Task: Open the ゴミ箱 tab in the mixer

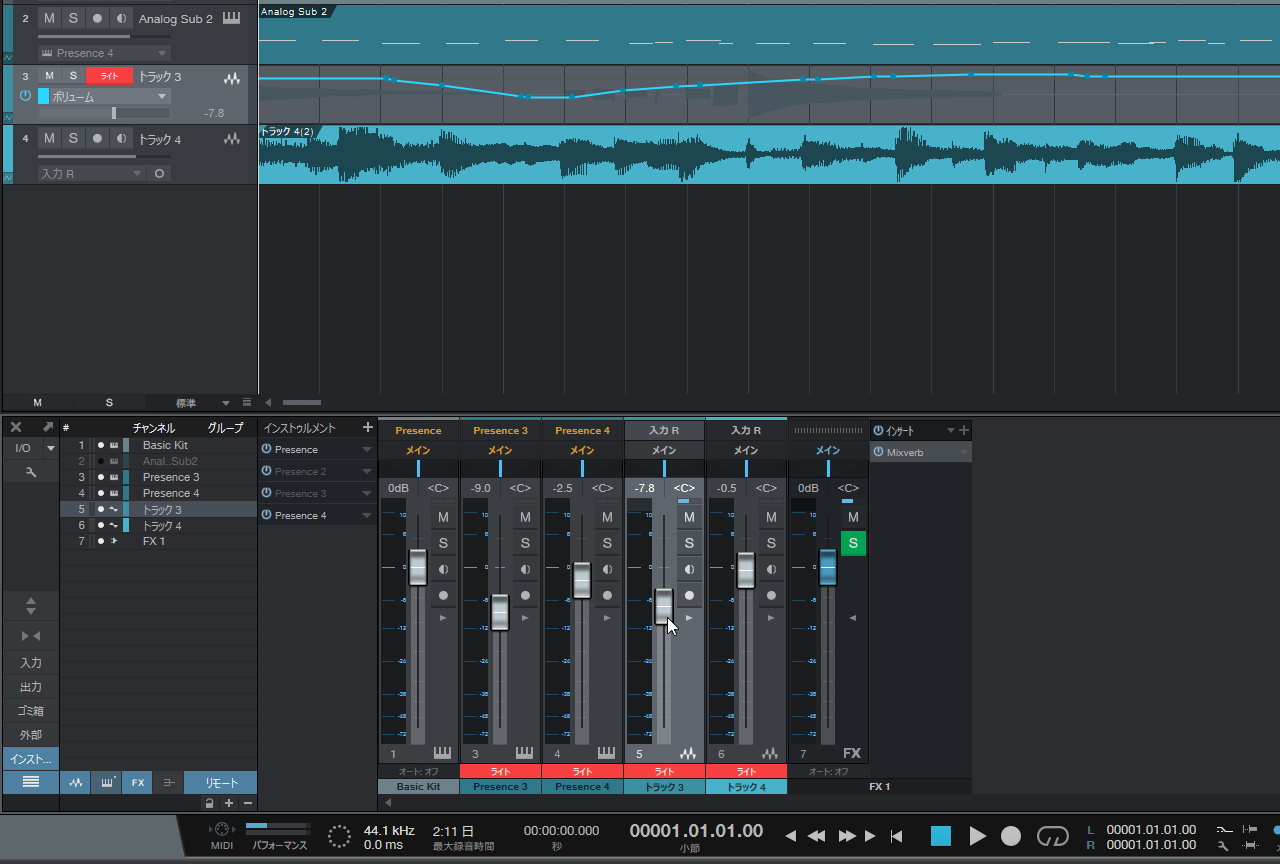Action: point(30,711)
